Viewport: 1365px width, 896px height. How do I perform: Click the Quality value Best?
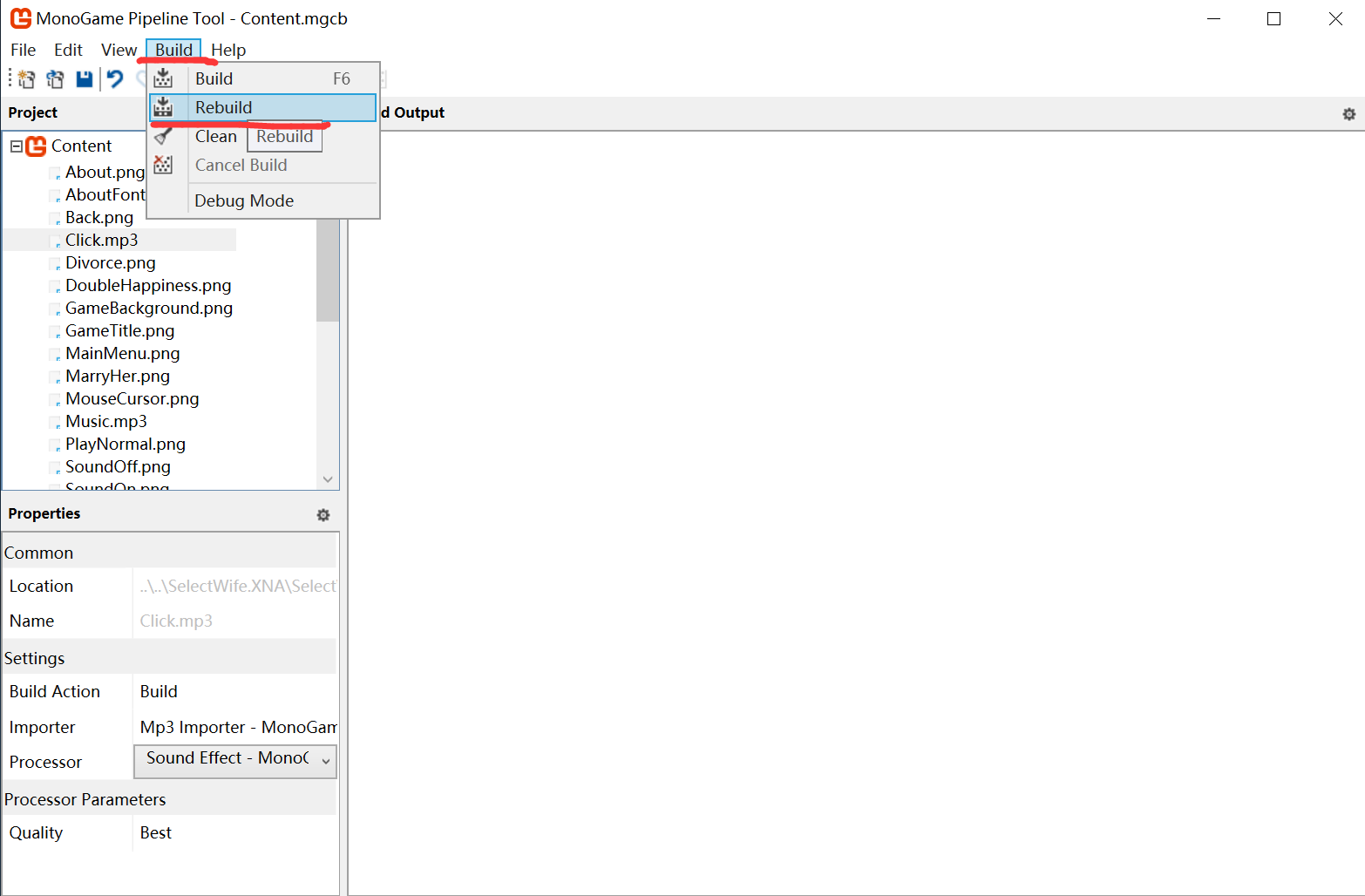[156, 832]
